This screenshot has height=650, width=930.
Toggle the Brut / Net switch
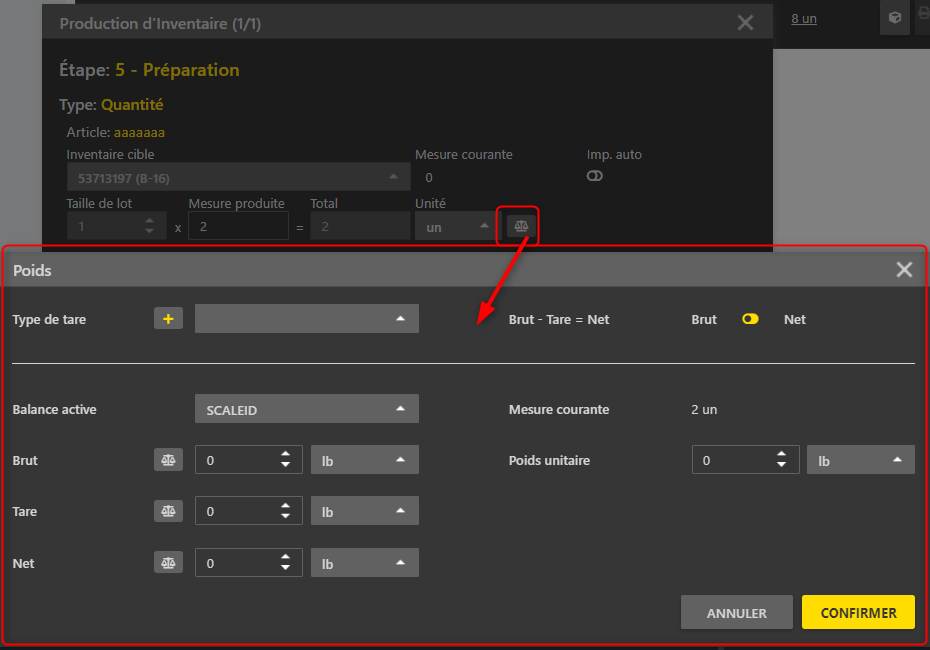pos(750,319)
